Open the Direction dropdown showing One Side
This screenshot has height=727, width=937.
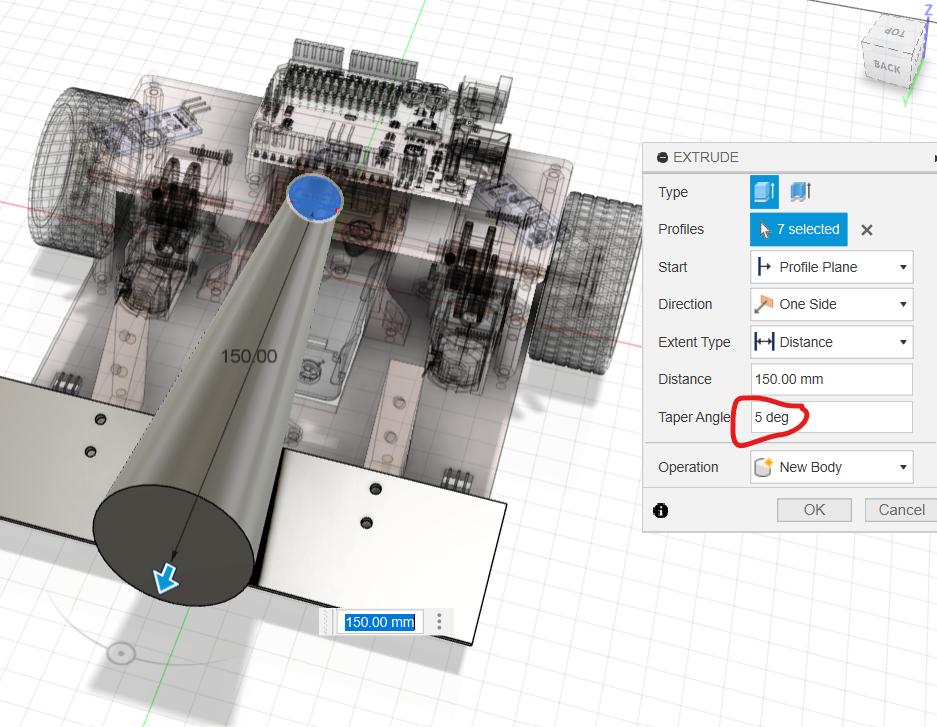pyautogui.click(x=831, y=304)
